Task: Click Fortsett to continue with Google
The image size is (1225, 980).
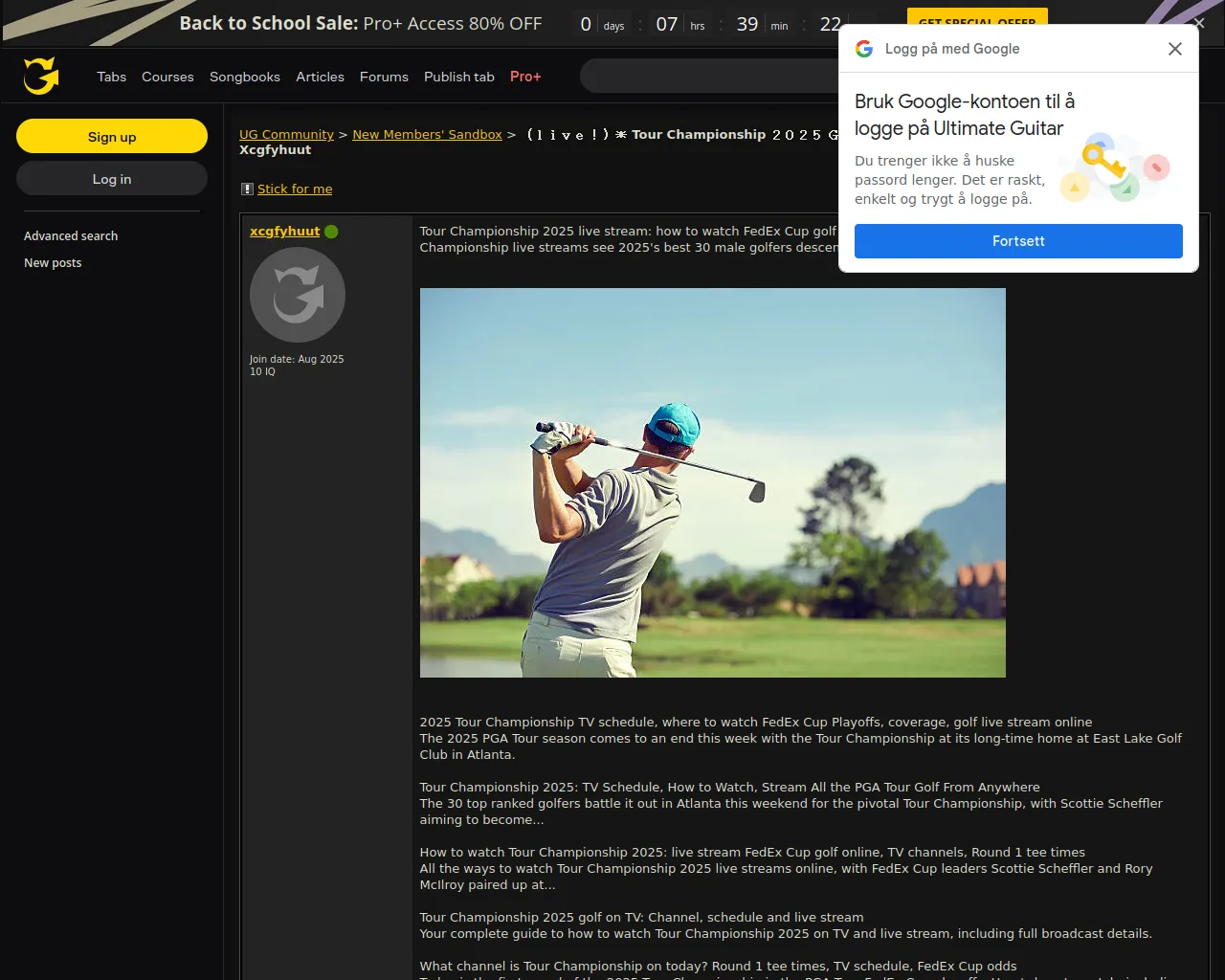Action: (1017, 241)
